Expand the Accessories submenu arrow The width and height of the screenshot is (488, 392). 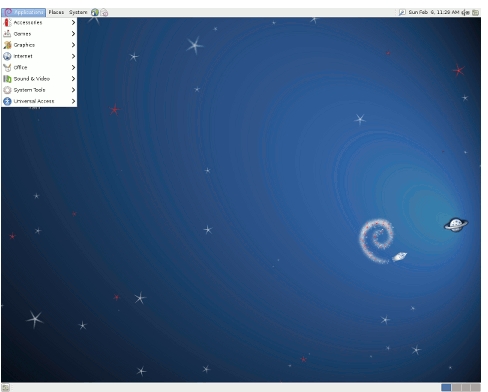(73, 23)
